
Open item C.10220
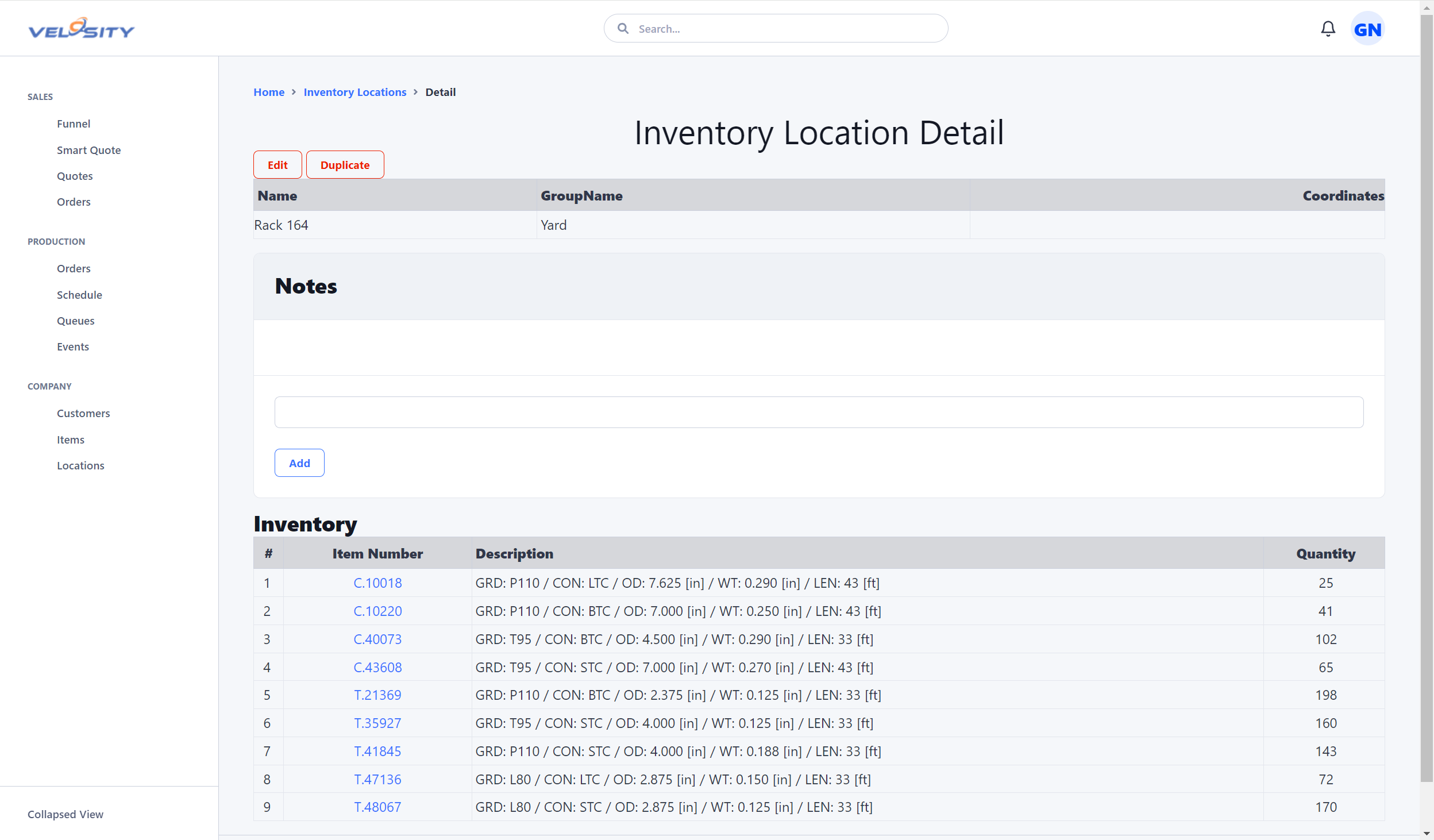[x=377, y=611]
